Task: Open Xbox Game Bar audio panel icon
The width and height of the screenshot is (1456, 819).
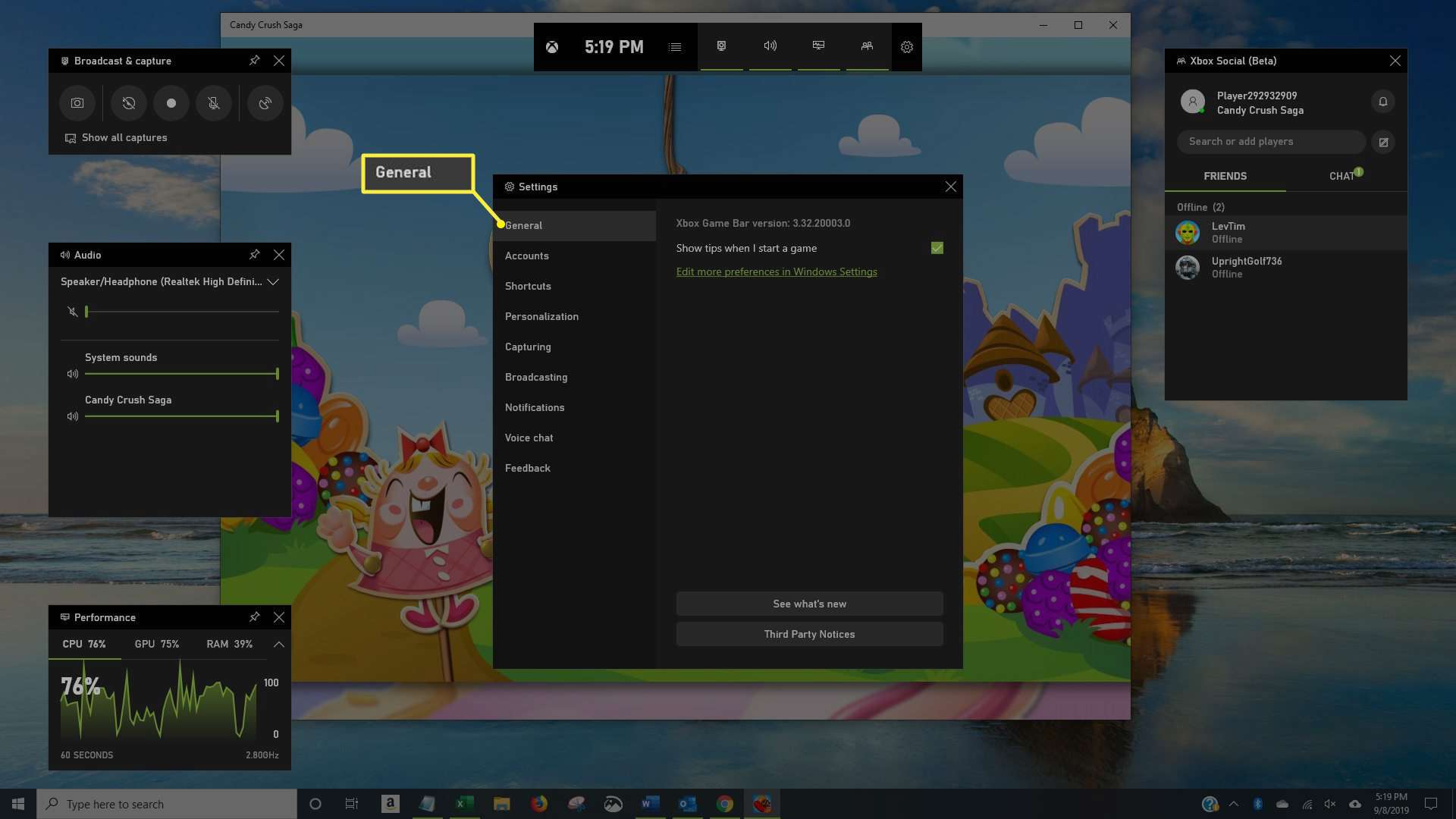Action: pos(770,47)
